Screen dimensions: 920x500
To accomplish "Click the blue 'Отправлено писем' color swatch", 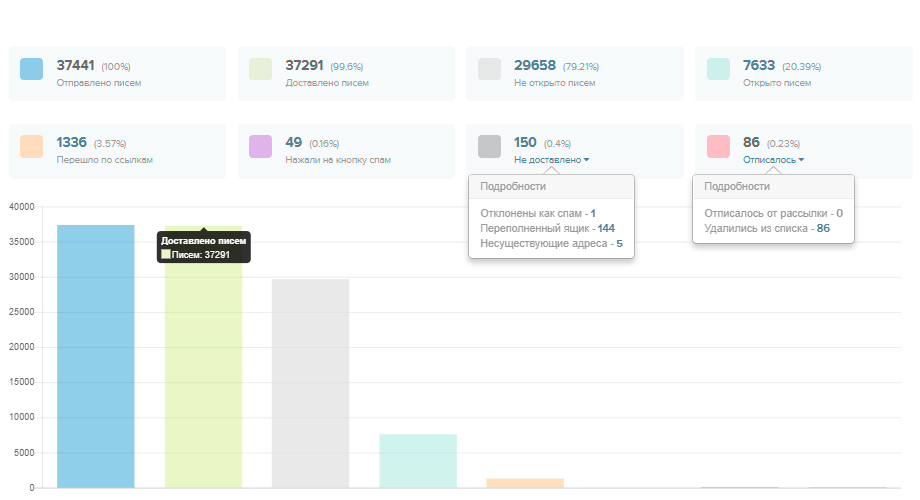I will (x=31, y=69).
